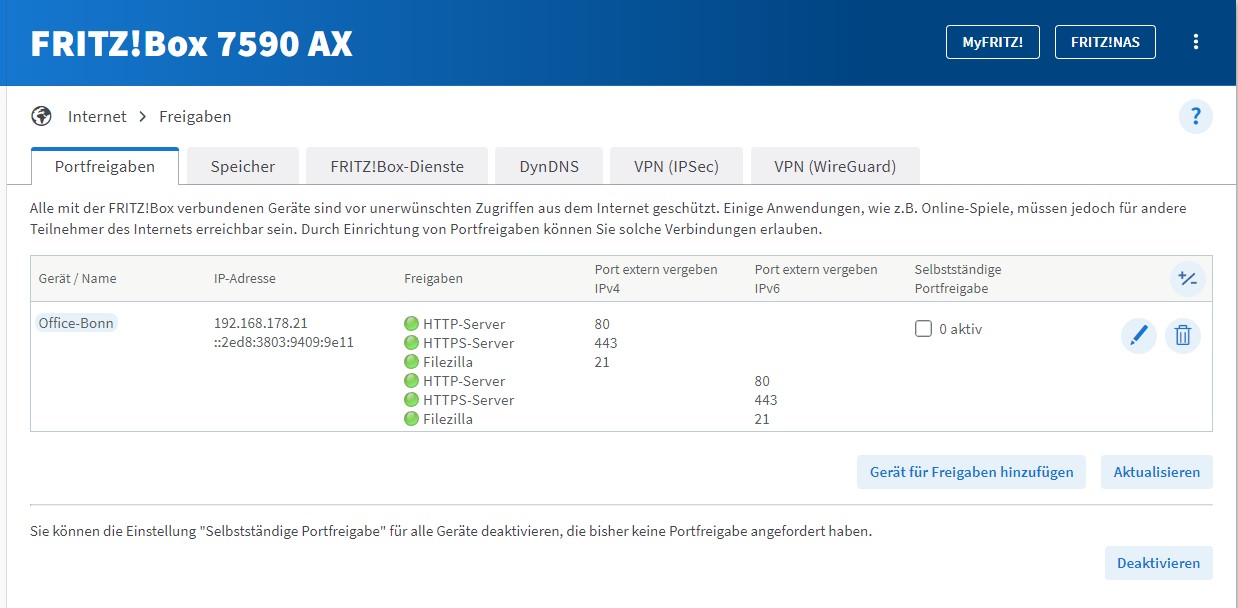
Task: Click the Freigaben breadcrumb
Action: tap(195, 116)
